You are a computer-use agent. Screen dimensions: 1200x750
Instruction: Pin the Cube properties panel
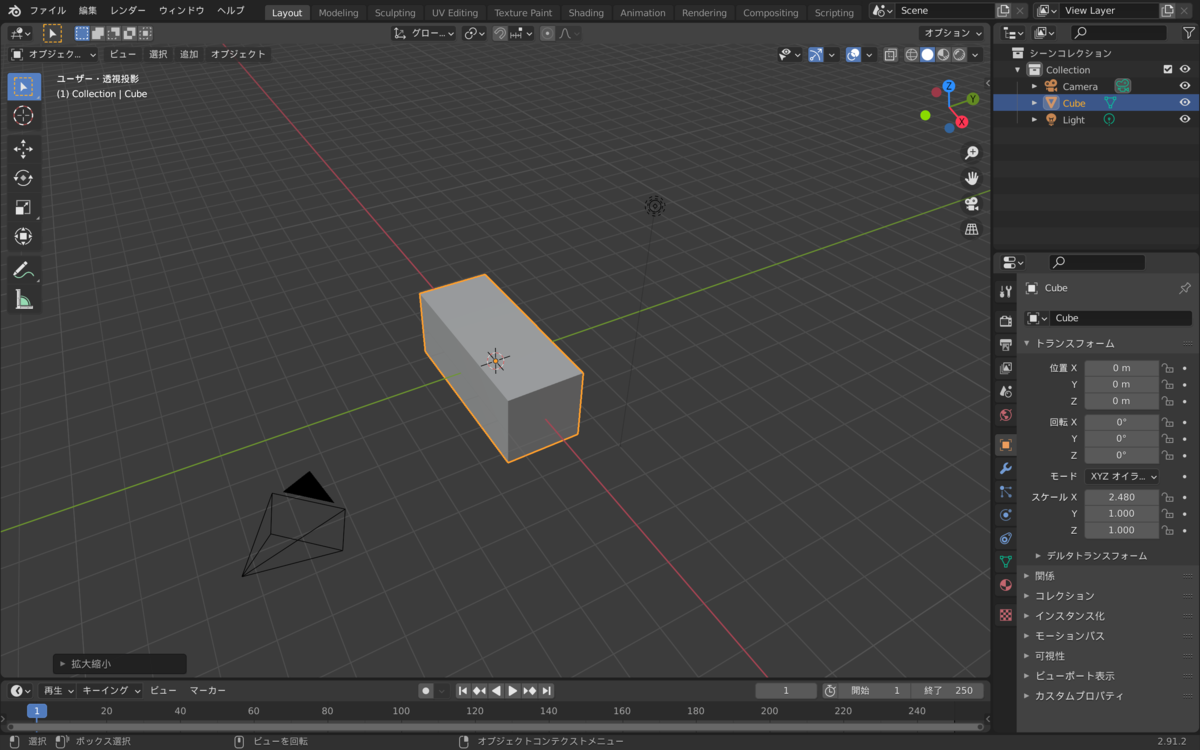1185,288
